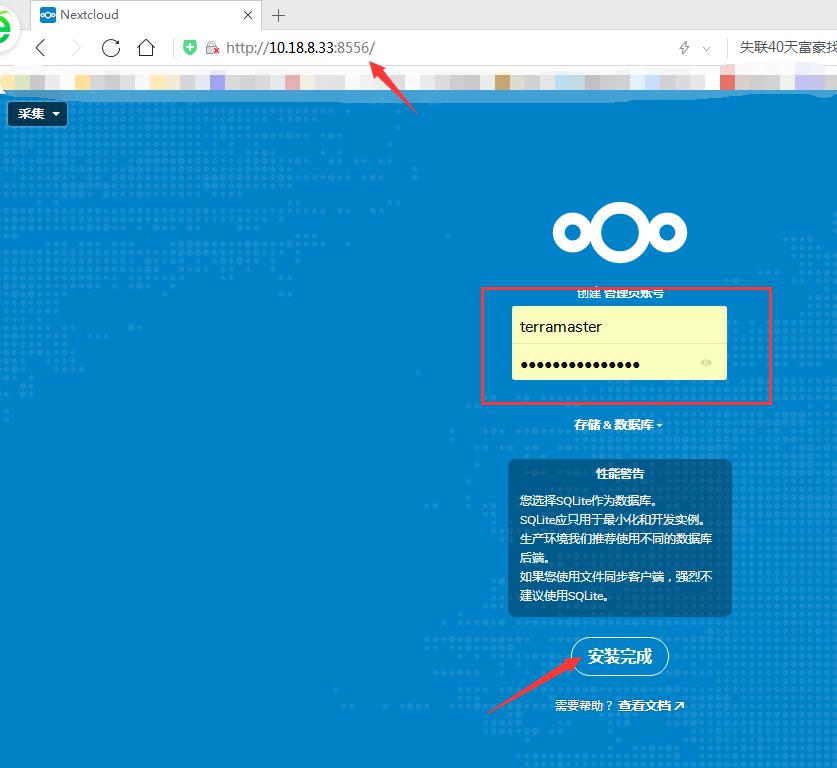Image resolution: width=837 pixels, height=768 pixels.
Task: Click the text 您选择SQLite作为数据库。
Action: pos(588,501)
